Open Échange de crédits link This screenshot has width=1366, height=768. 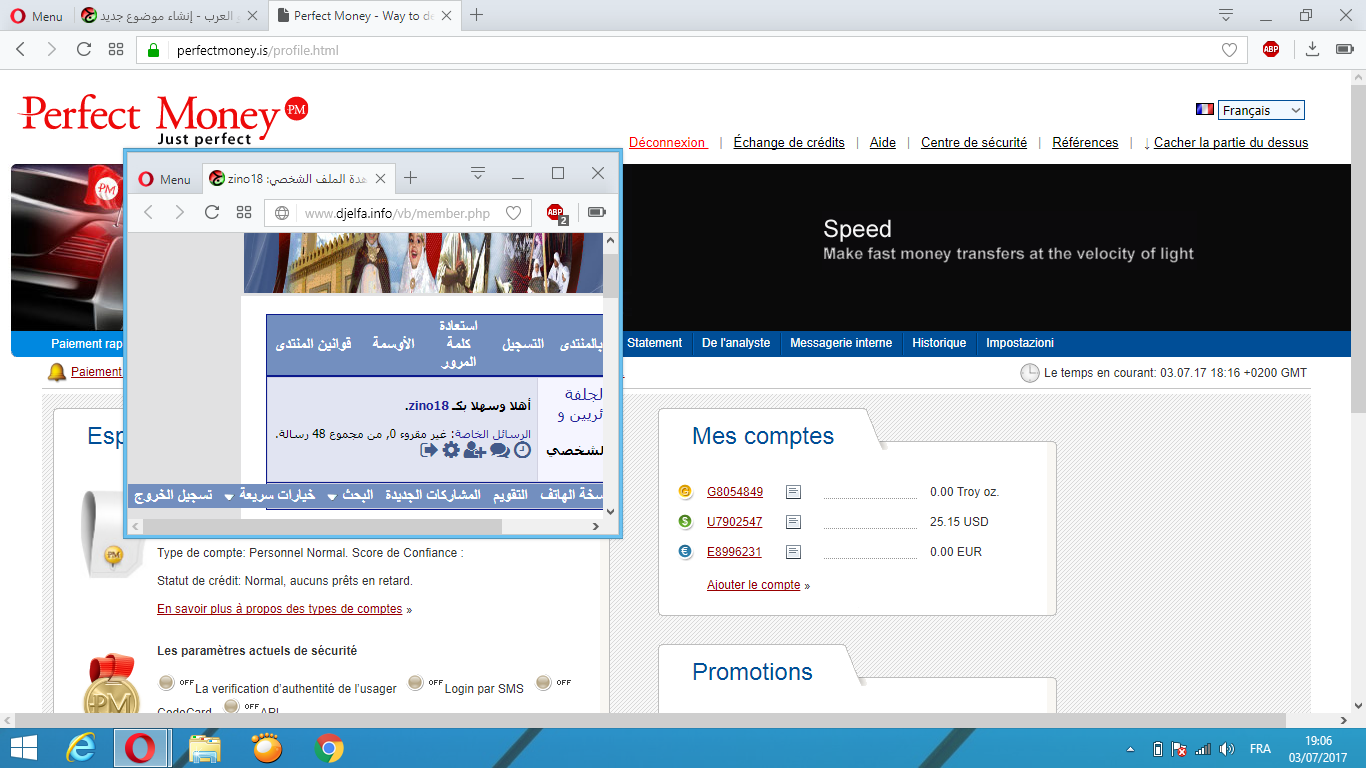789,143
